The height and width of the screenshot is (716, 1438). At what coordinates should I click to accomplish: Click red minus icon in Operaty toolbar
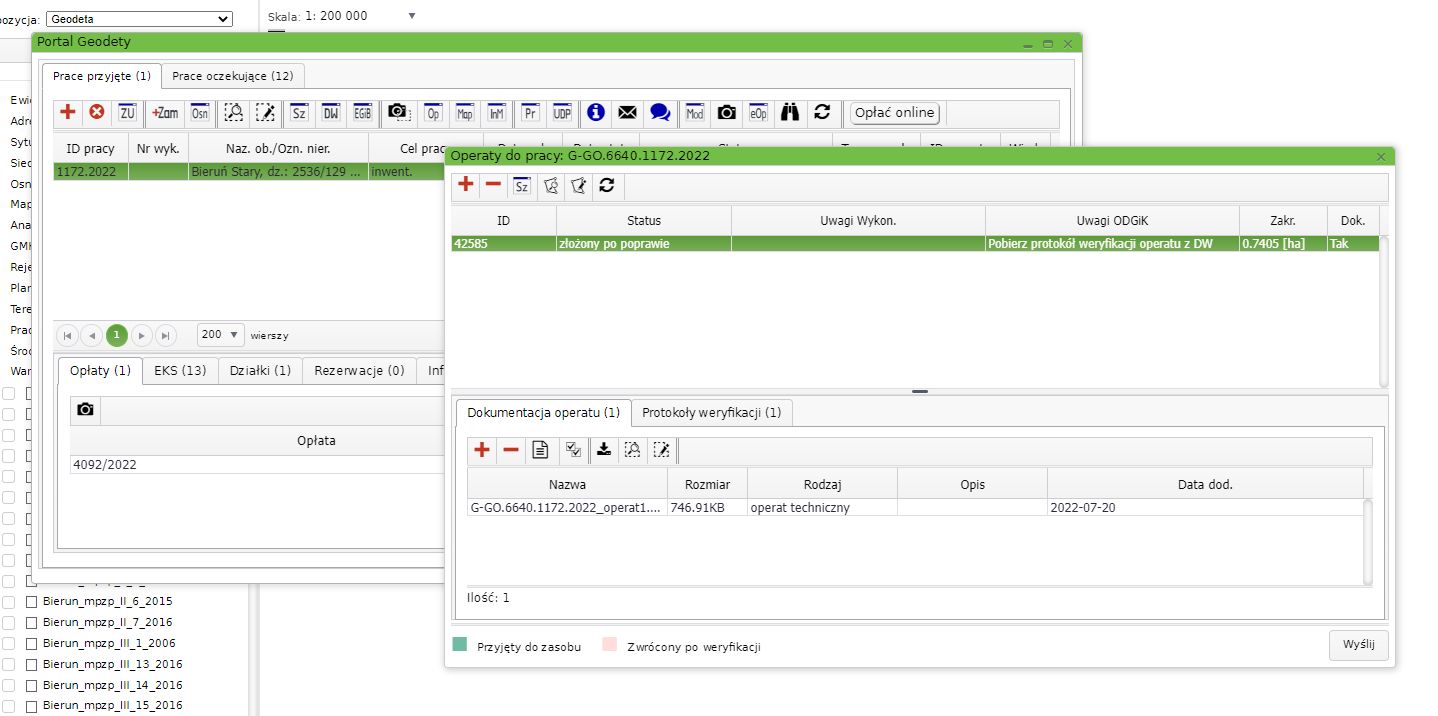coord(493,185)
